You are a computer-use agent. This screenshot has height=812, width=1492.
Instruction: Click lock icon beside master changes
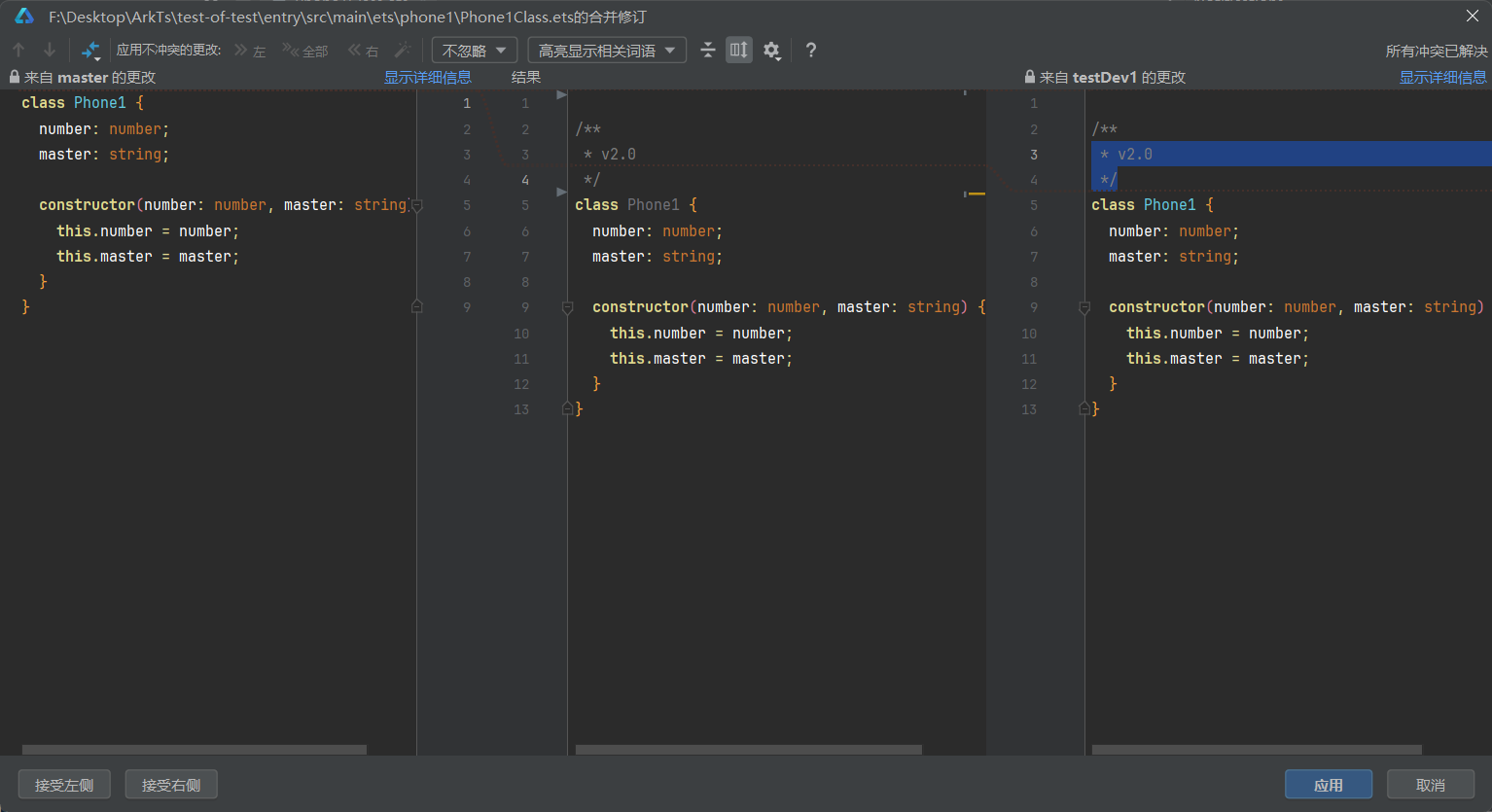pyautogui.click(x=15, y=77)
